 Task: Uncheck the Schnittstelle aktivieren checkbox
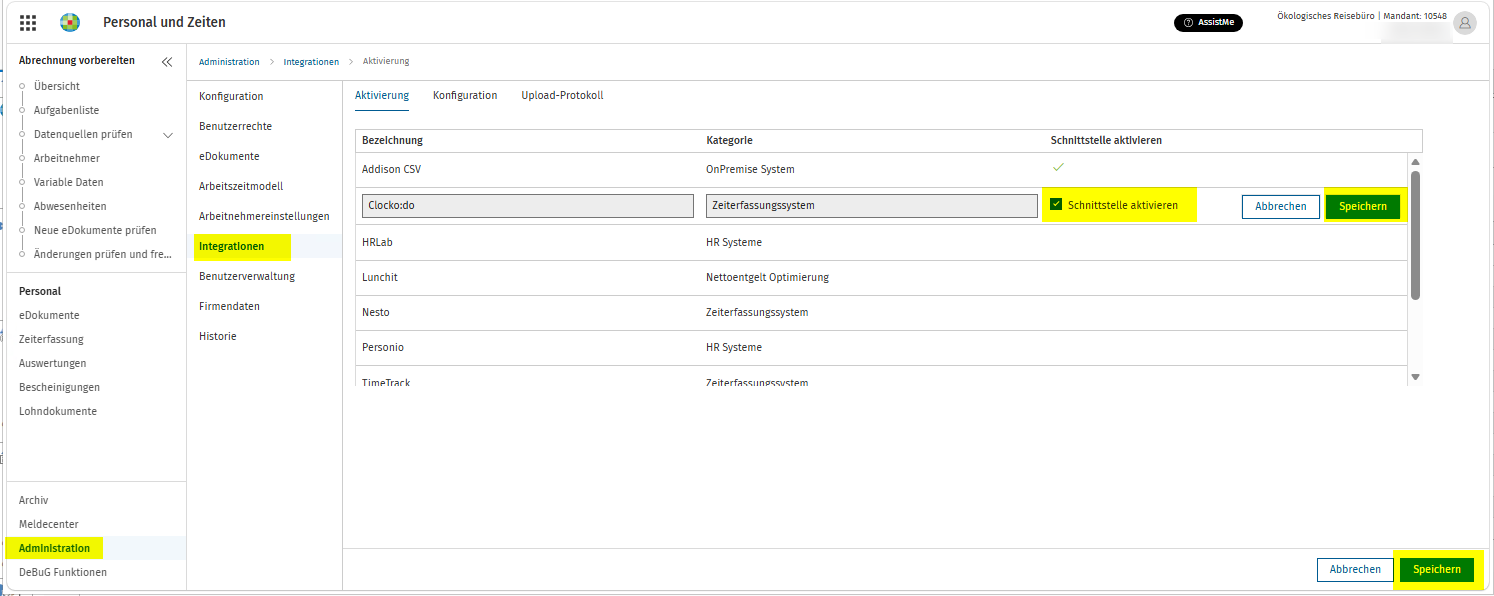click(x=1056, y=205)
